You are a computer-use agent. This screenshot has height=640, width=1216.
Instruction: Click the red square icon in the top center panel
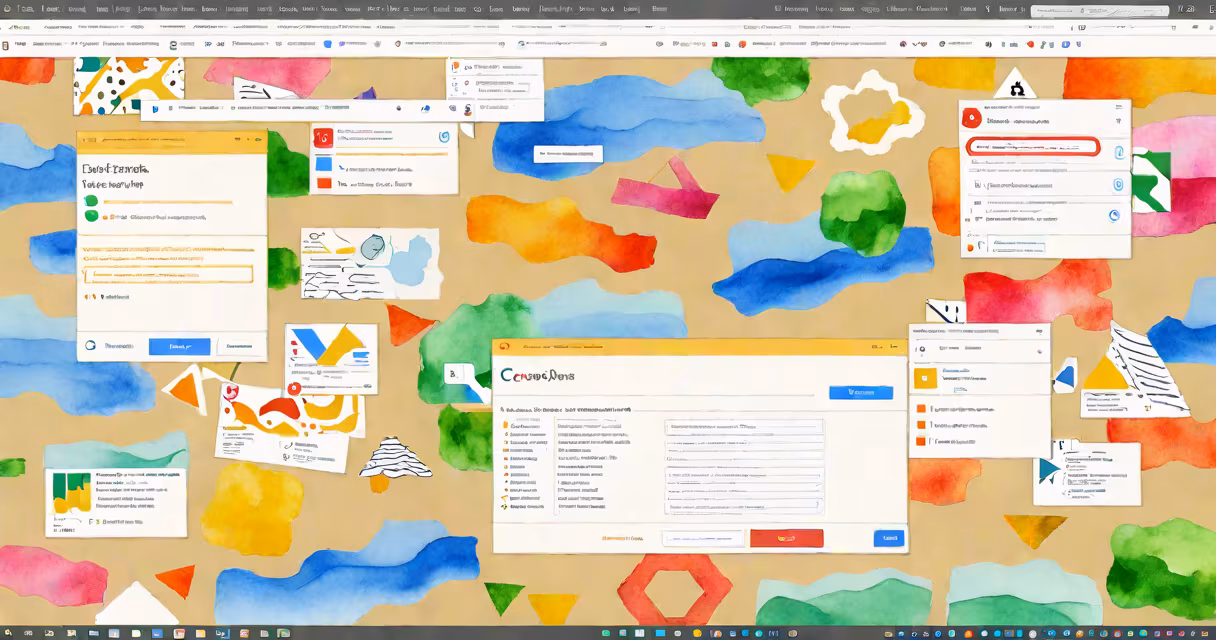coord(322,138)
